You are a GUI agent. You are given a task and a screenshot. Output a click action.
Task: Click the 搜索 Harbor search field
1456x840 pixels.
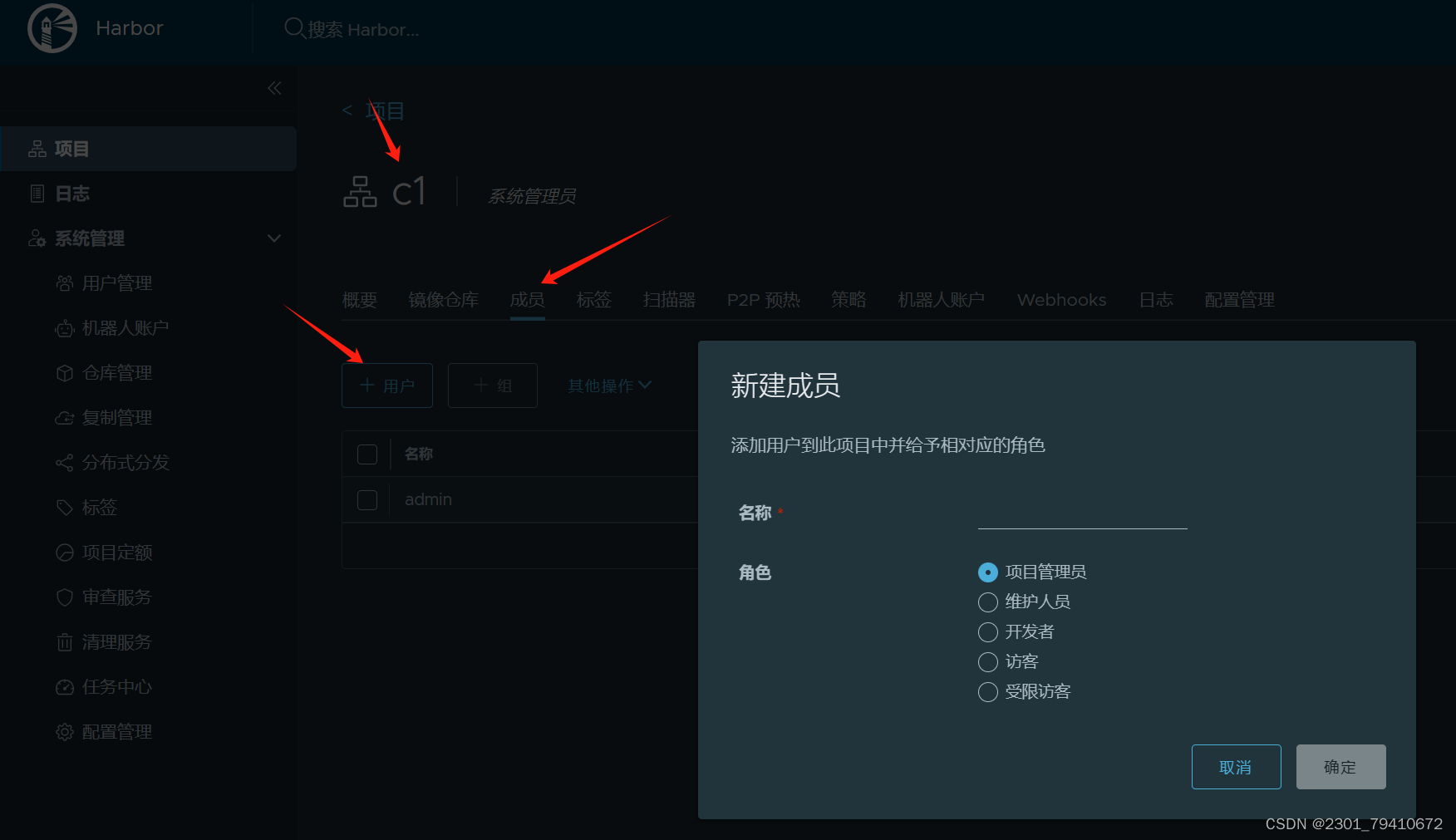pos(363,29)
